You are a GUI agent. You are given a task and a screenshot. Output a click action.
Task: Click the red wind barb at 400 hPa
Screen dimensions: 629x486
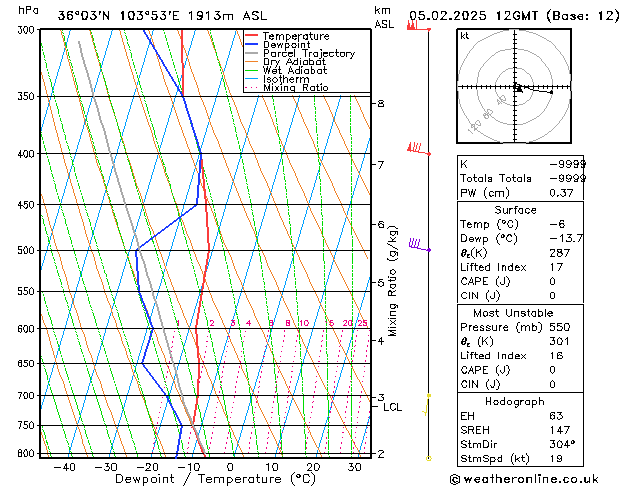418,148
